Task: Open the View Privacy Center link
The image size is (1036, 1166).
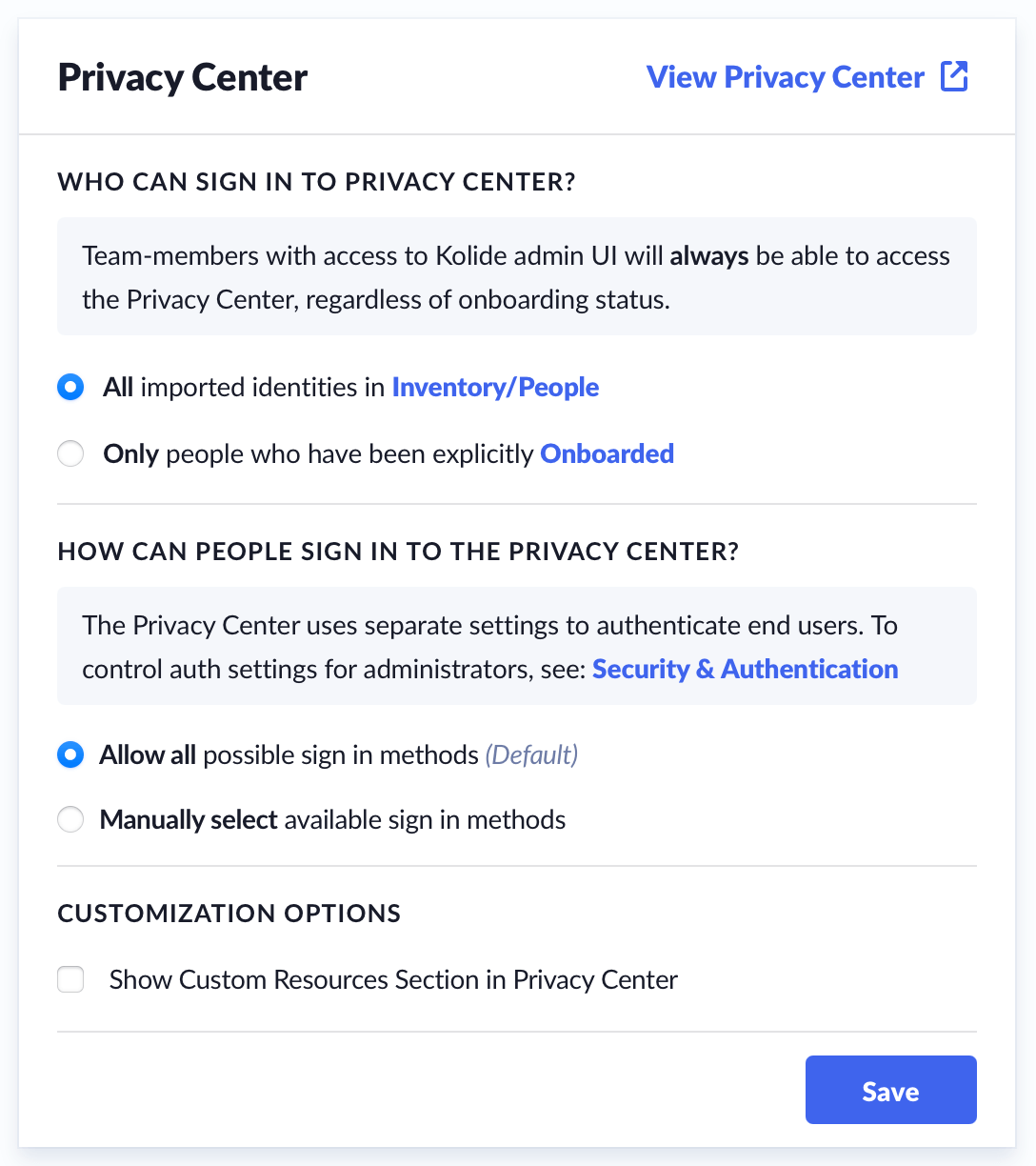Action: coord(785,76)
